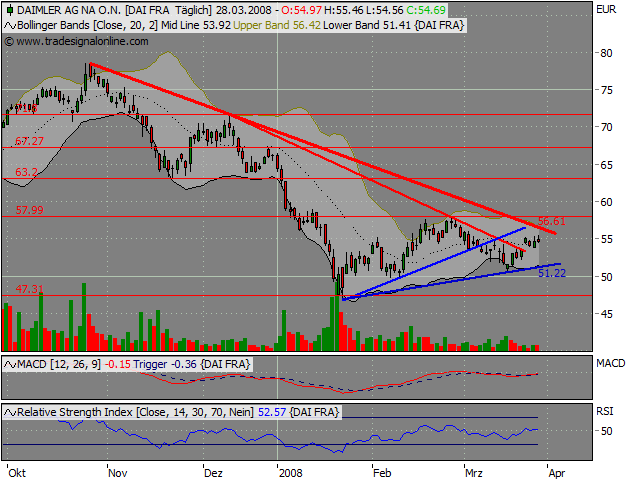The image size is (640, 480).
Task: Click the 2008 marker on the time axis
Action: (x=291, y=469)
